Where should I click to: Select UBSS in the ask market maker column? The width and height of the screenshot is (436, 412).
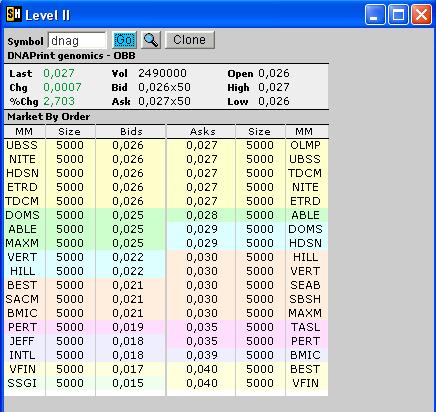(x=305, y=159)
